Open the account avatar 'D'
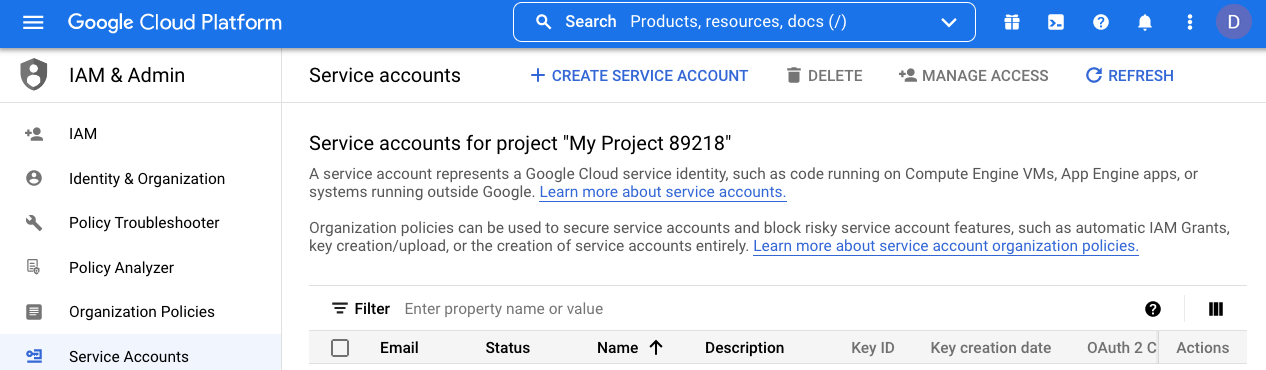Viewport: 1266px width, 370px height. (x=1233, y=22)
